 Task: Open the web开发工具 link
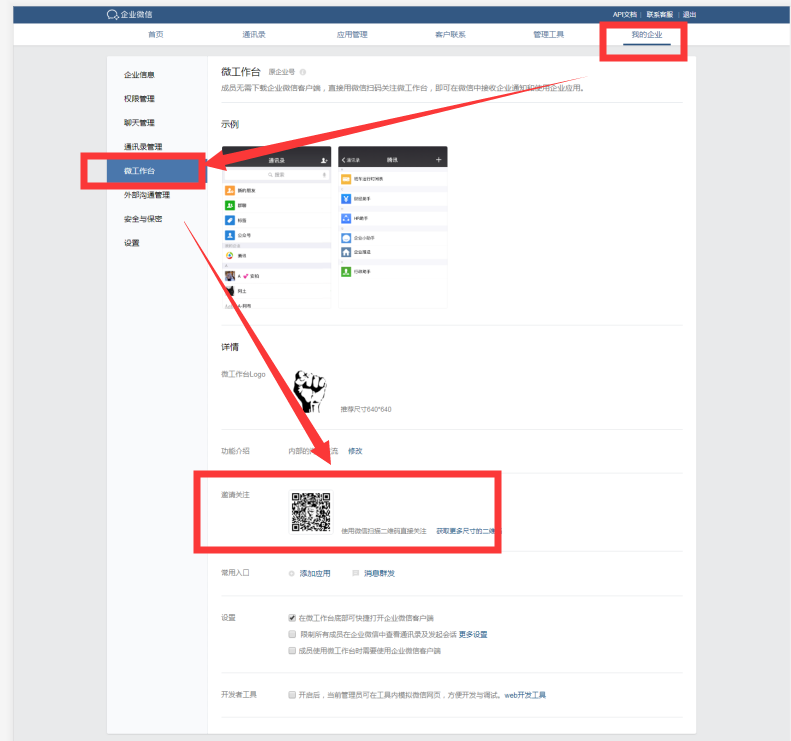[x=525, y=695]
